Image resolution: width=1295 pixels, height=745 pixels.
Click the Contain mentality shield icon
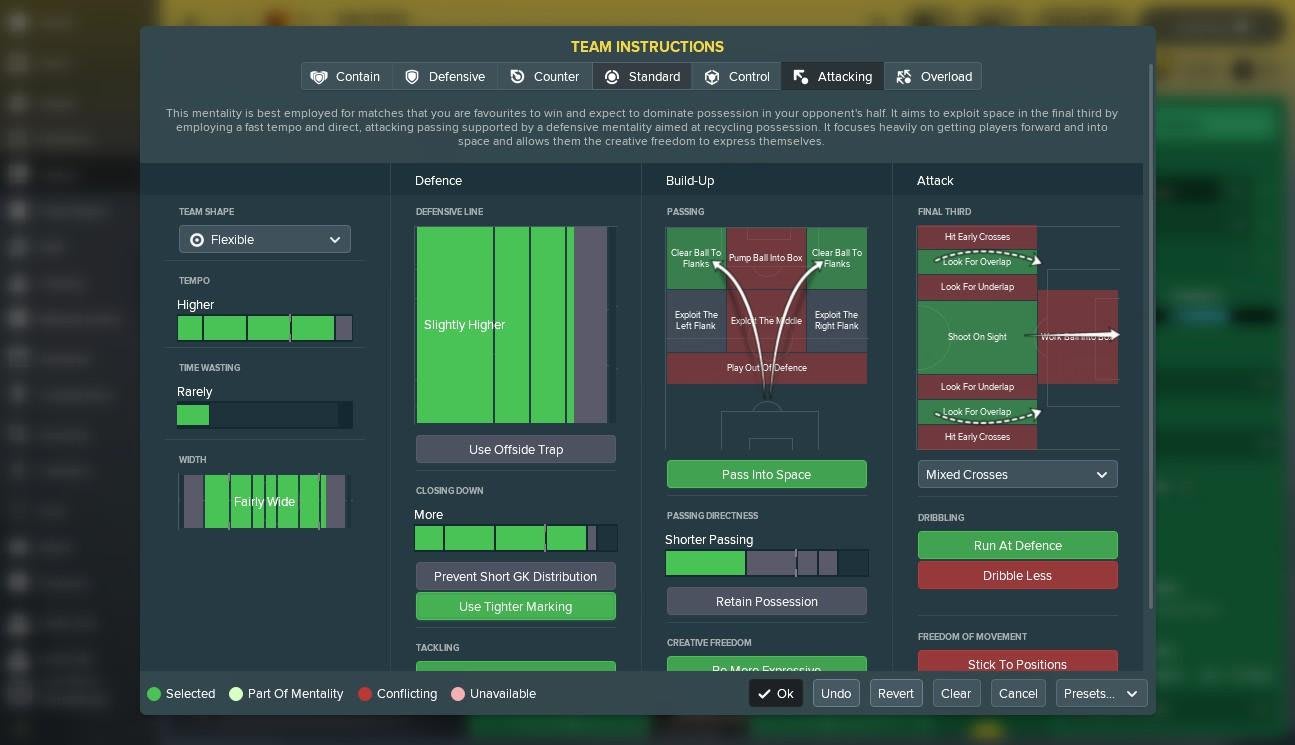319,77
